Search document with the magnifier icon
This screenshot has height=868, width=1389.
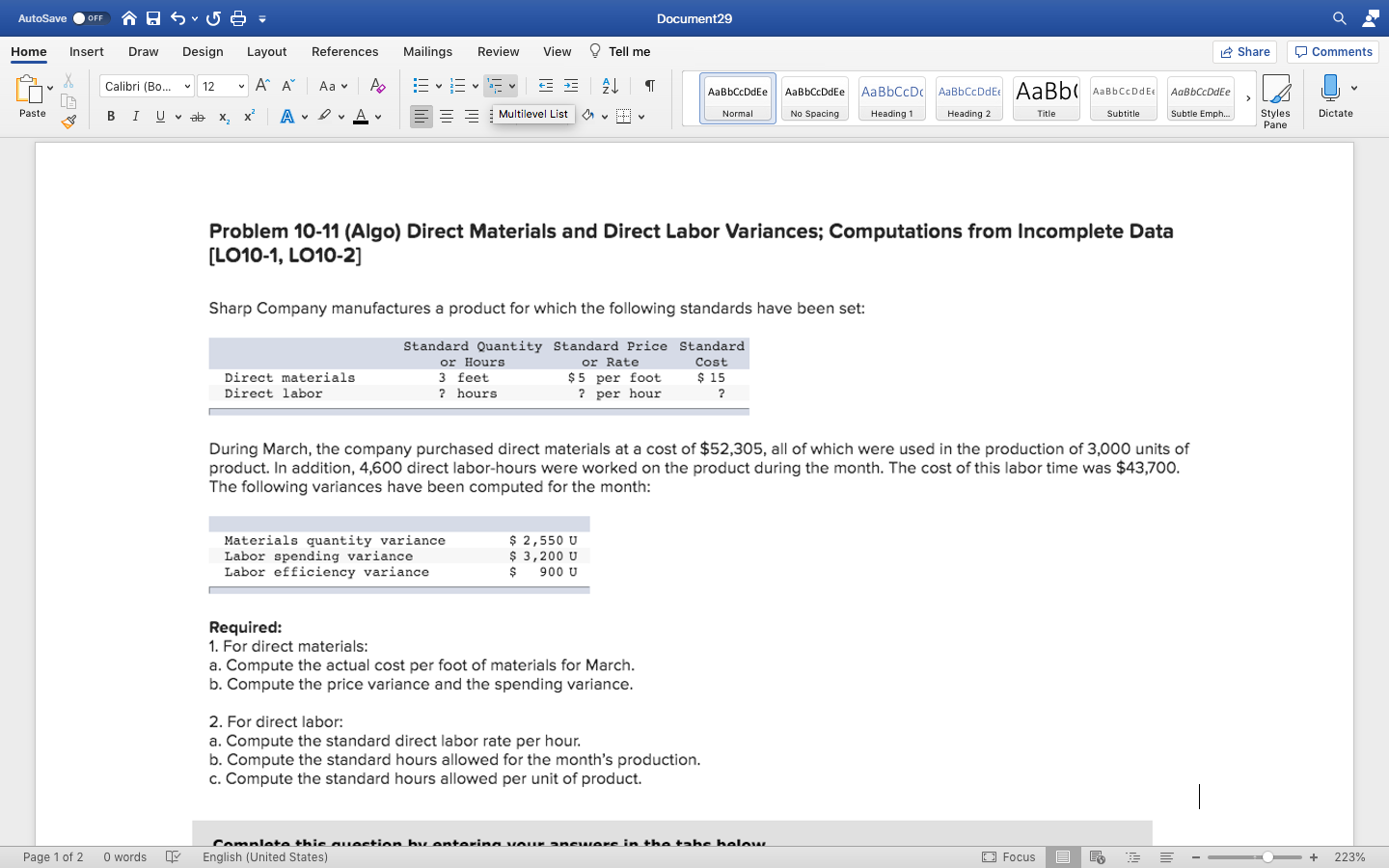(x=1340, y=18)
